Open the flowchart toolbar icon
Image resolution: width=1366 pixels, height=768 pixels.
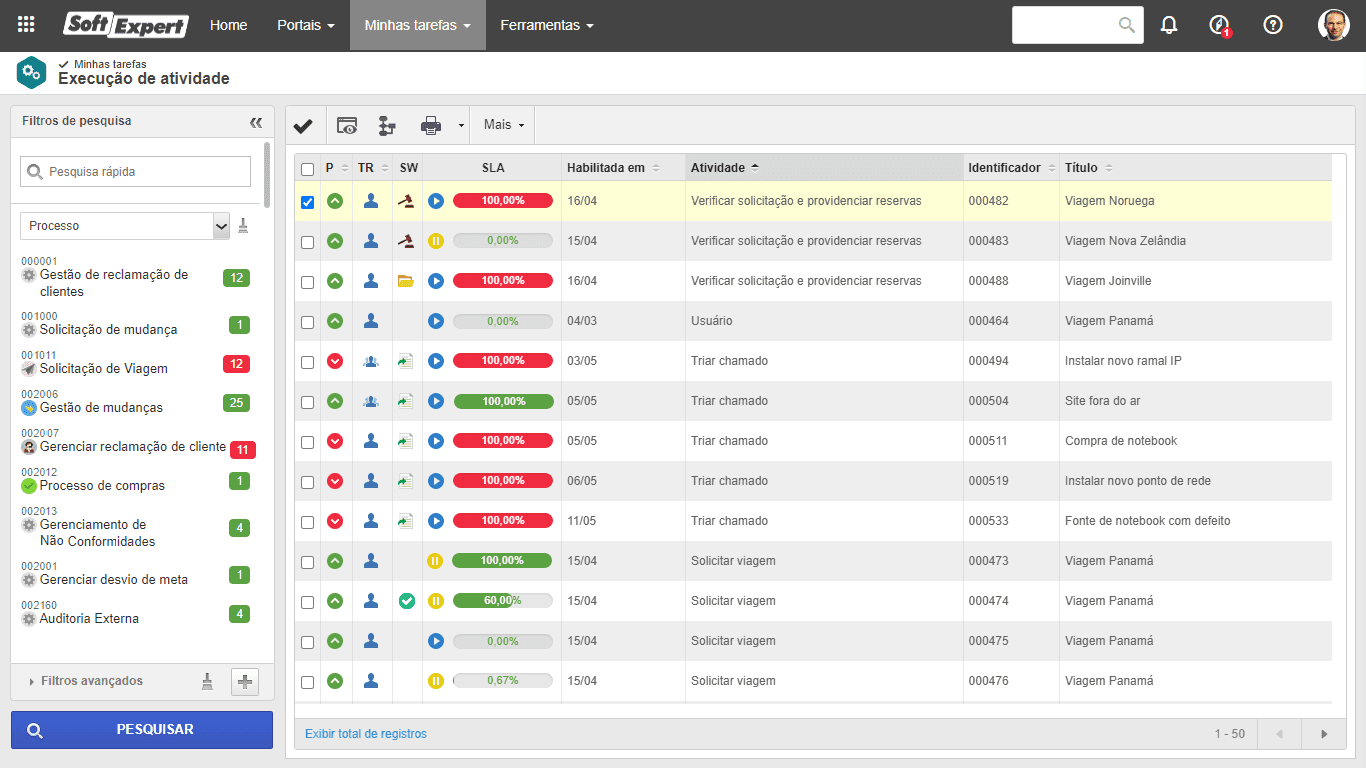[387, 126]
